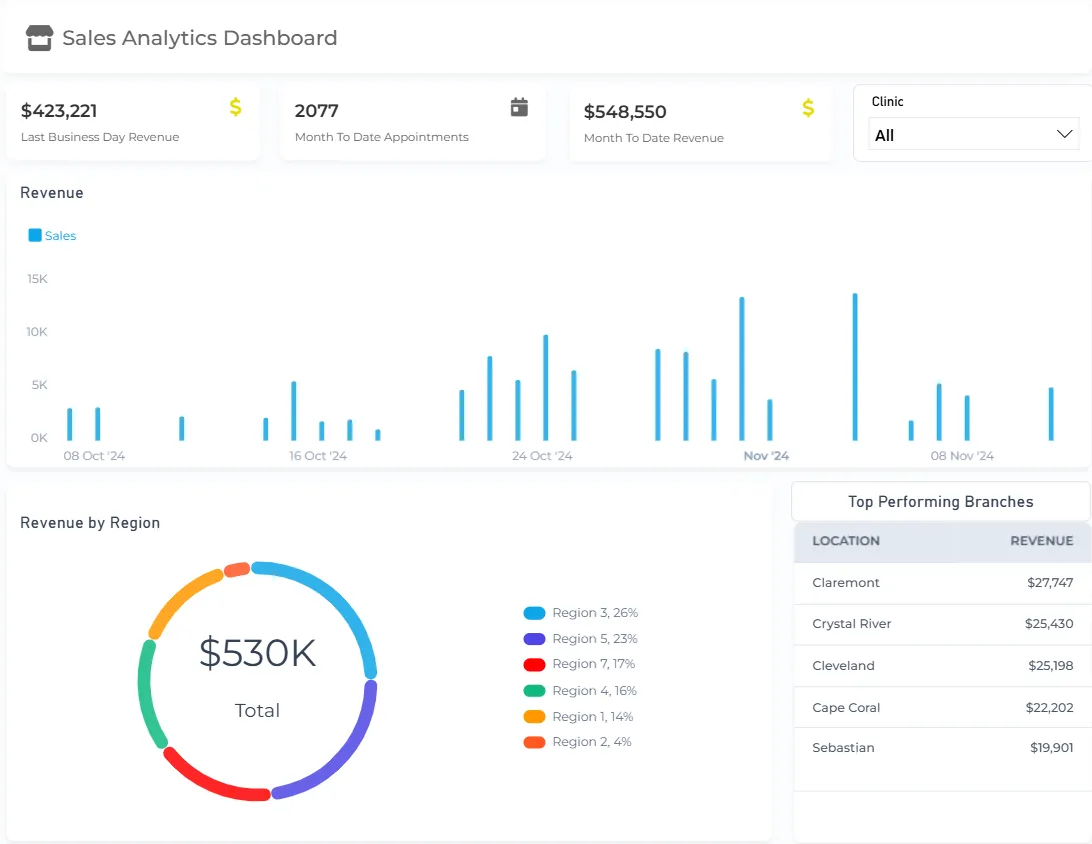This screenshot has height=844, width=1092.
Task: Select the Crystal River branch row
Action: coord(942,624)
